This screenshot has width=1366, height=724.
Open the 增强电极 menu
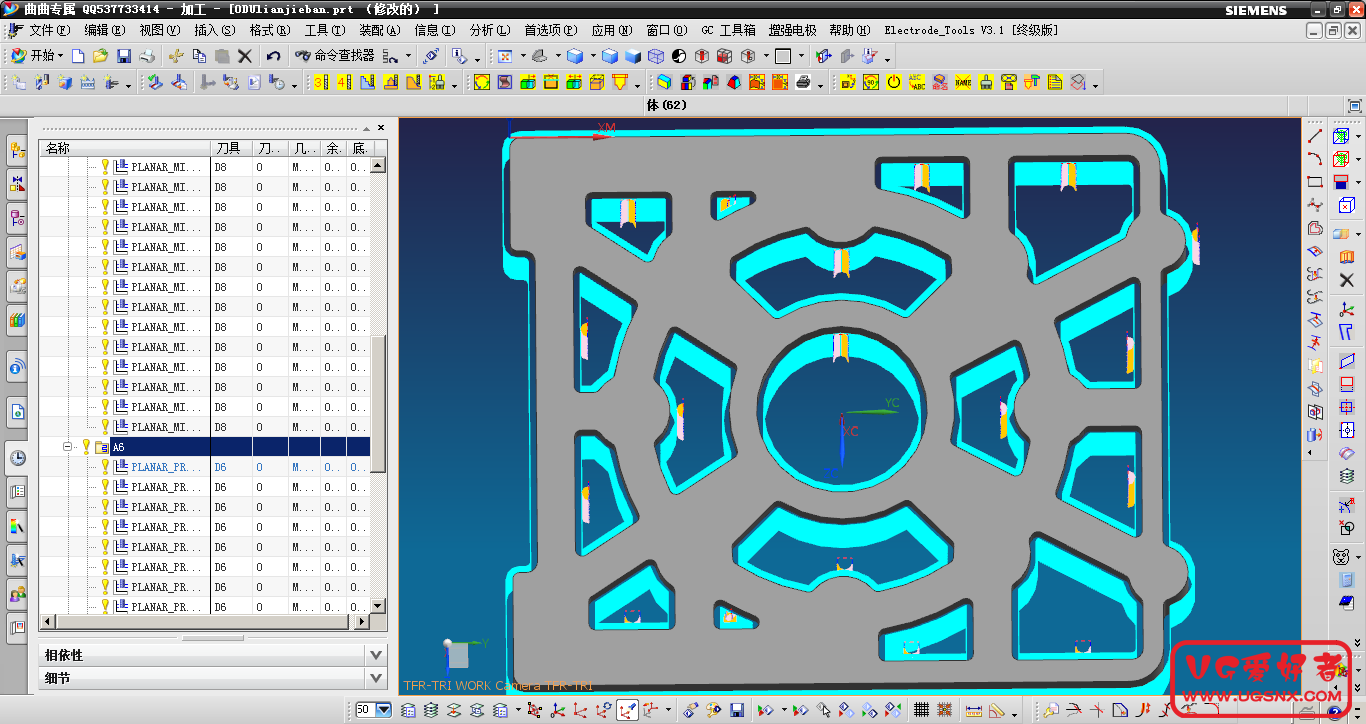(x=794, y=31)
